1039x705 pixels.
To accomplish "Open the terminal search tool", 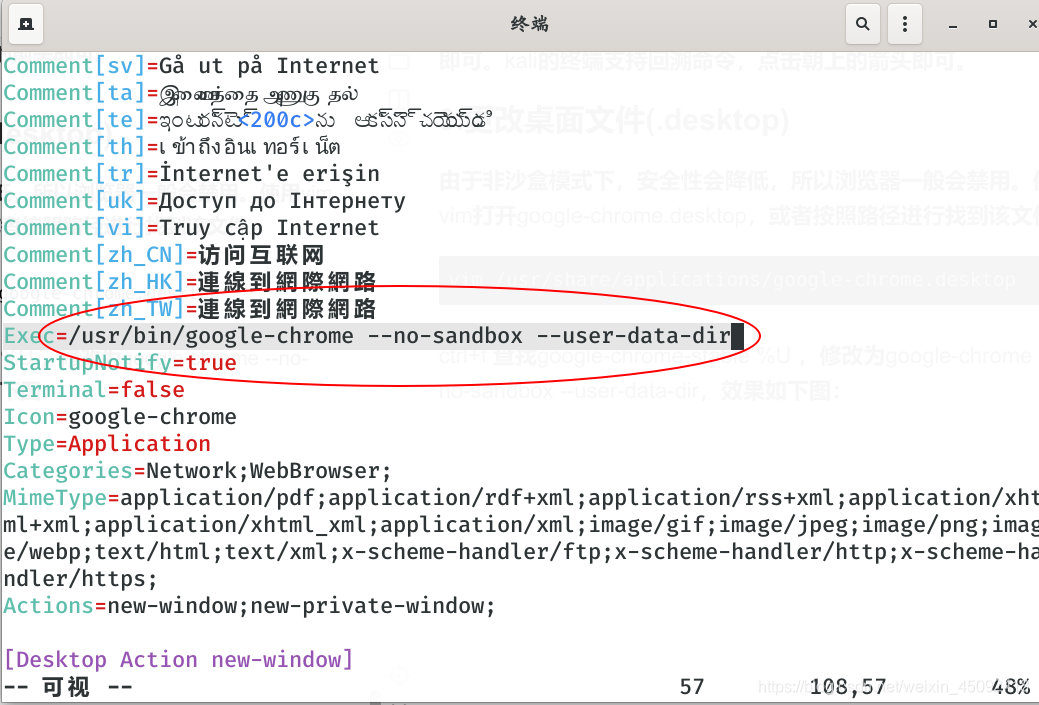I will [x=862, y=24].
